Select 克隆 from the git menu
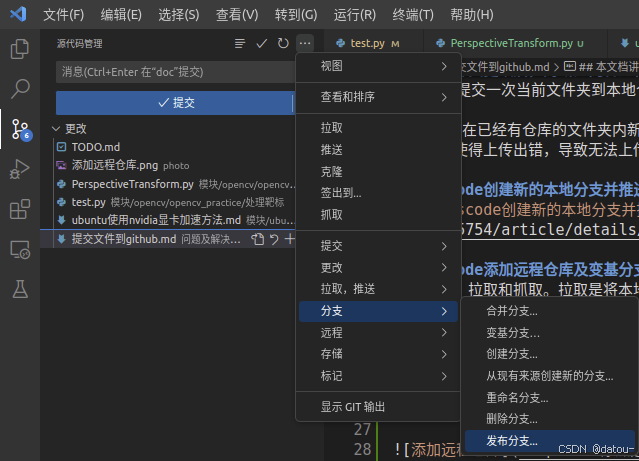The width and height of the screenshot is (639, 461). click(x=378, y=172)
